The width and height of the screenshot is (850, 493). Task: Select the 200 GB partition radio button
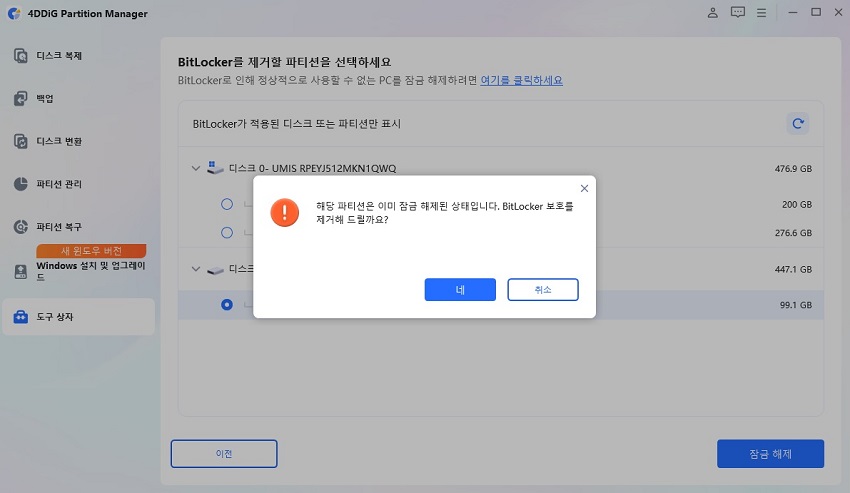(x=227, y=204)
